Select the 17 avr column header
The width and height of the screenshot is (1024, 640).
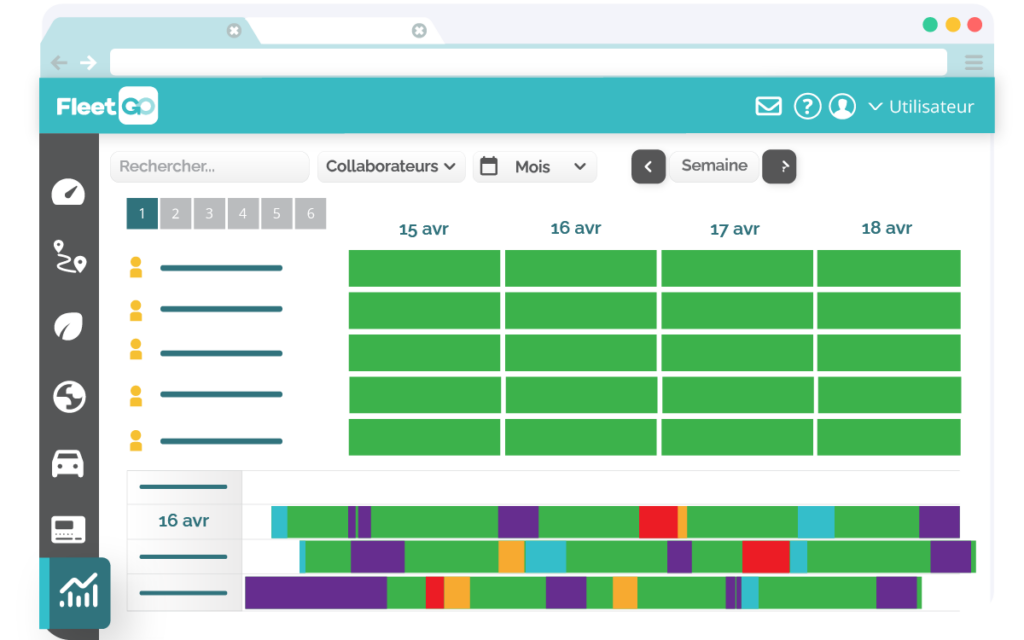735,229
